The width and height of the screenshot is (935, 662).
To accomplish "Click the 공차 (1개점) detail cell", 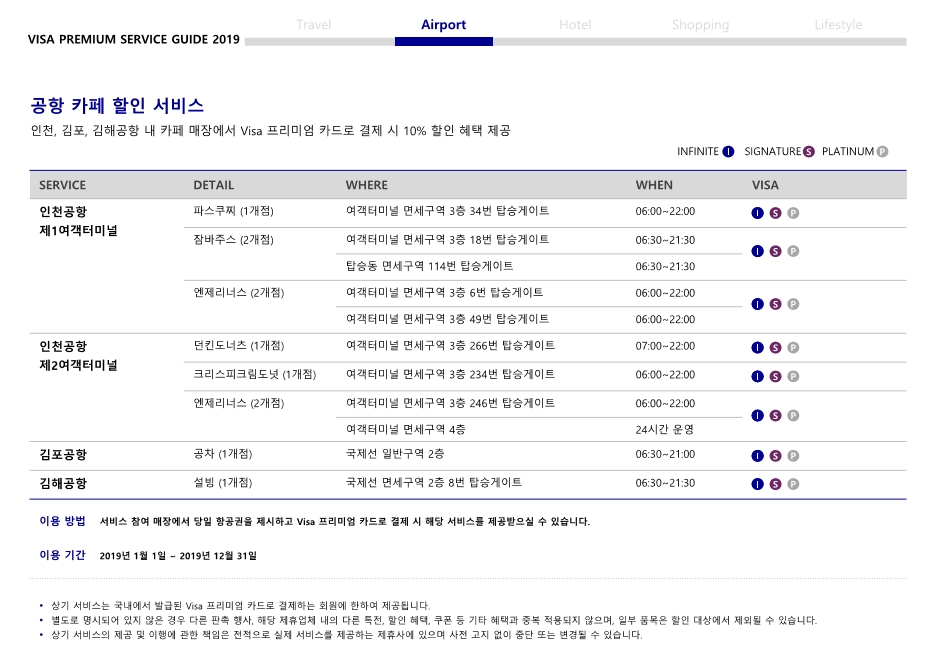I will coord(222,454).
